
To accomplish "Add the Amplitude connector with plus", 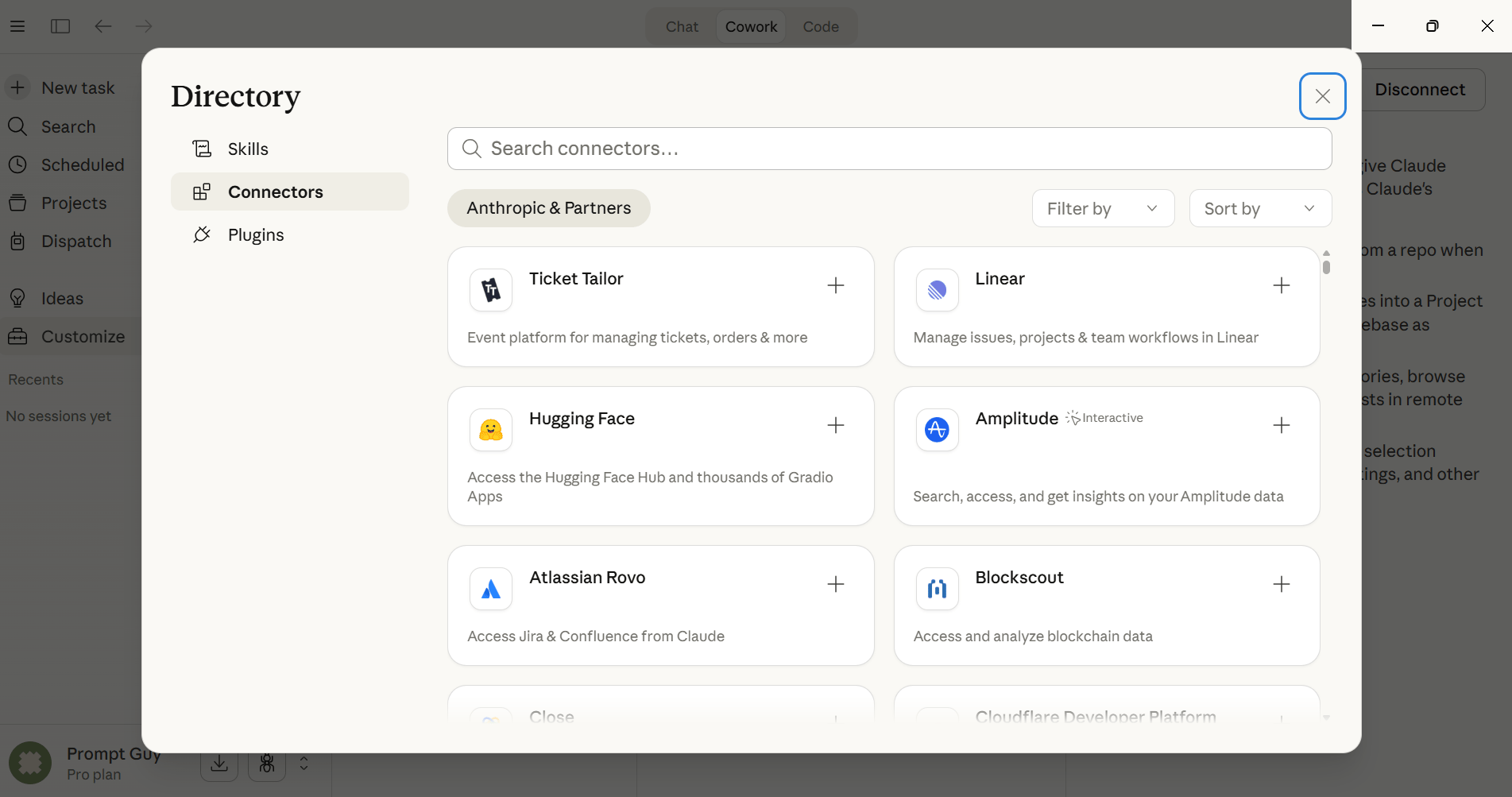I will click(1282, 425).
